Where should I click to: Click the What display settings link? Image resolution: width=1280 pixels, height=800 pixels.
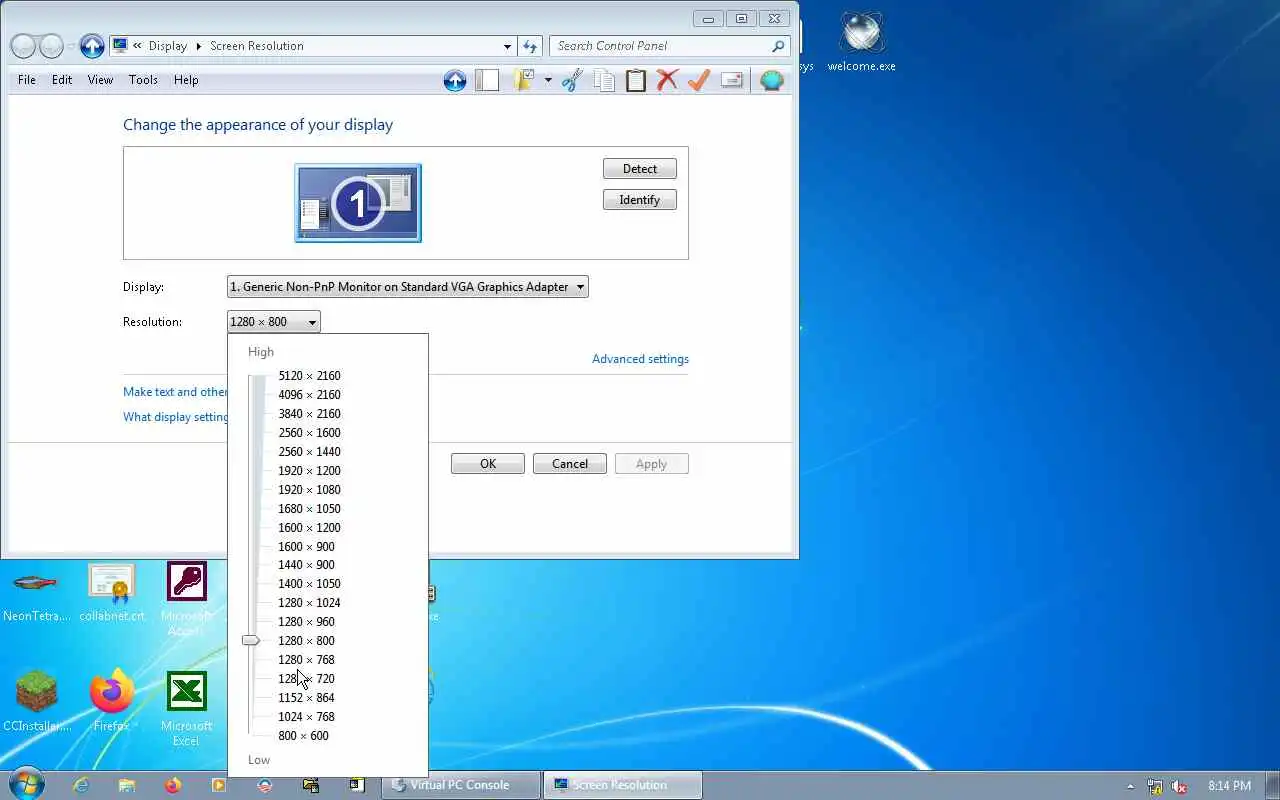(176, 417)
